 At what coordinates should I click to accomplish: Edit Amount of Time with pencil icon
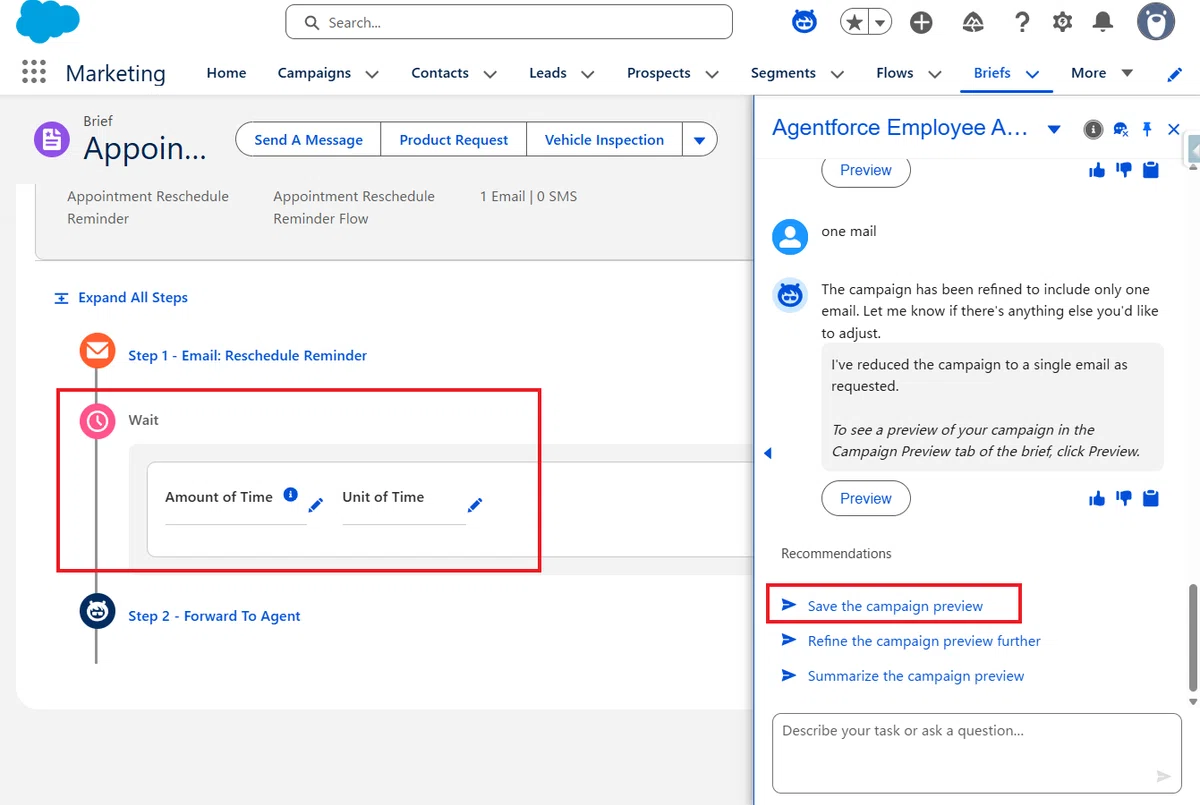(x=315, y=505)
